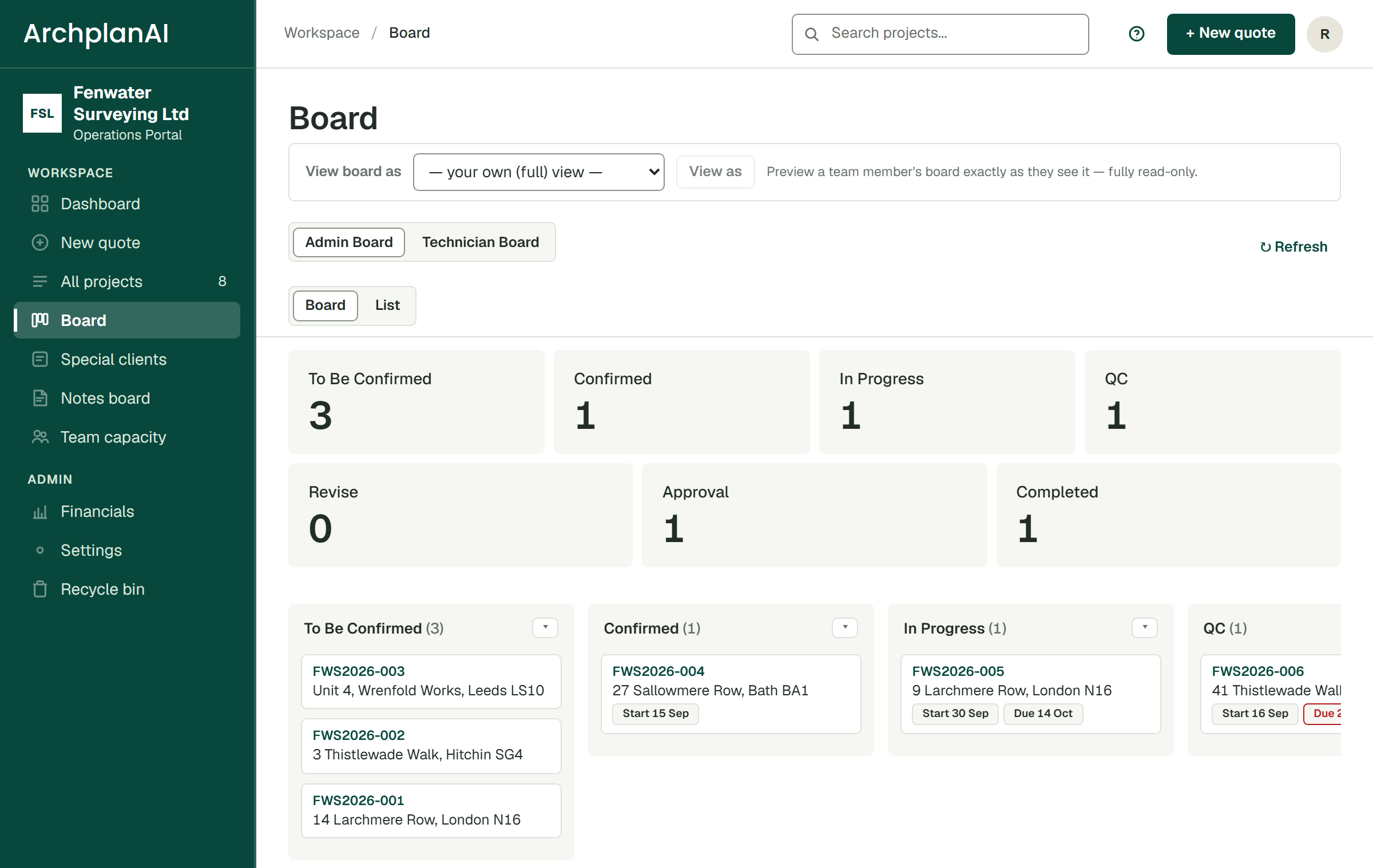Open the help question-mark icon
The image size is (1373, 868).
[x=1137, y=34]
